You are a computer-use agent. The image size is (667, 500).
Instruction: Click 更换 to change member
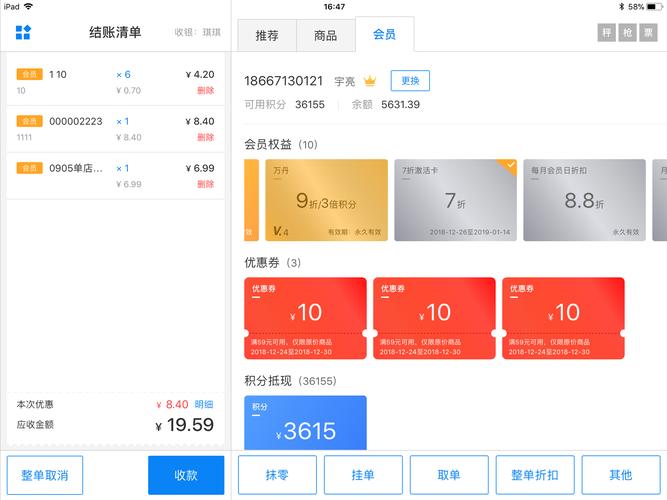click(410, 81)
